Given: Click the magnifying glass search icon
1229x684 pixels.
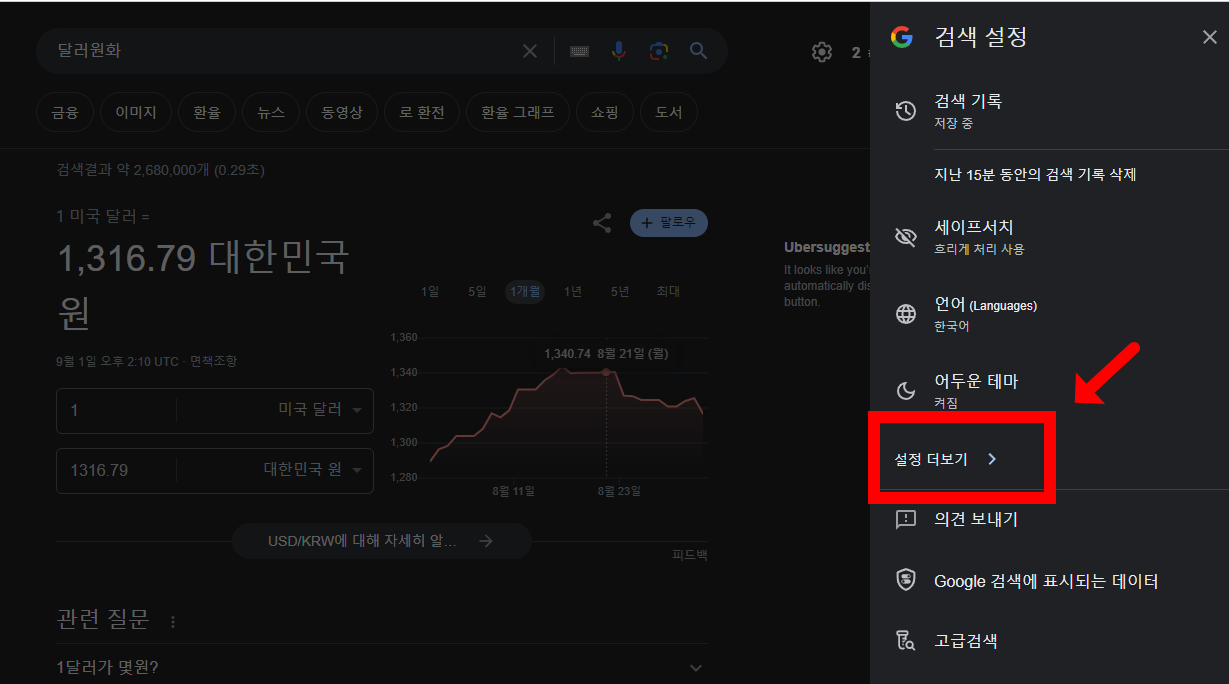Looking at the screenshot, I should (698, 51).
